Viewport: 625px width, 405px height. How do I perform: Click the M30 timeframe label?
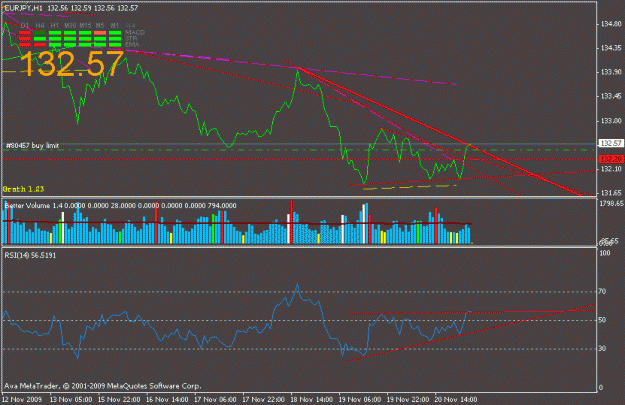(70, 26)
